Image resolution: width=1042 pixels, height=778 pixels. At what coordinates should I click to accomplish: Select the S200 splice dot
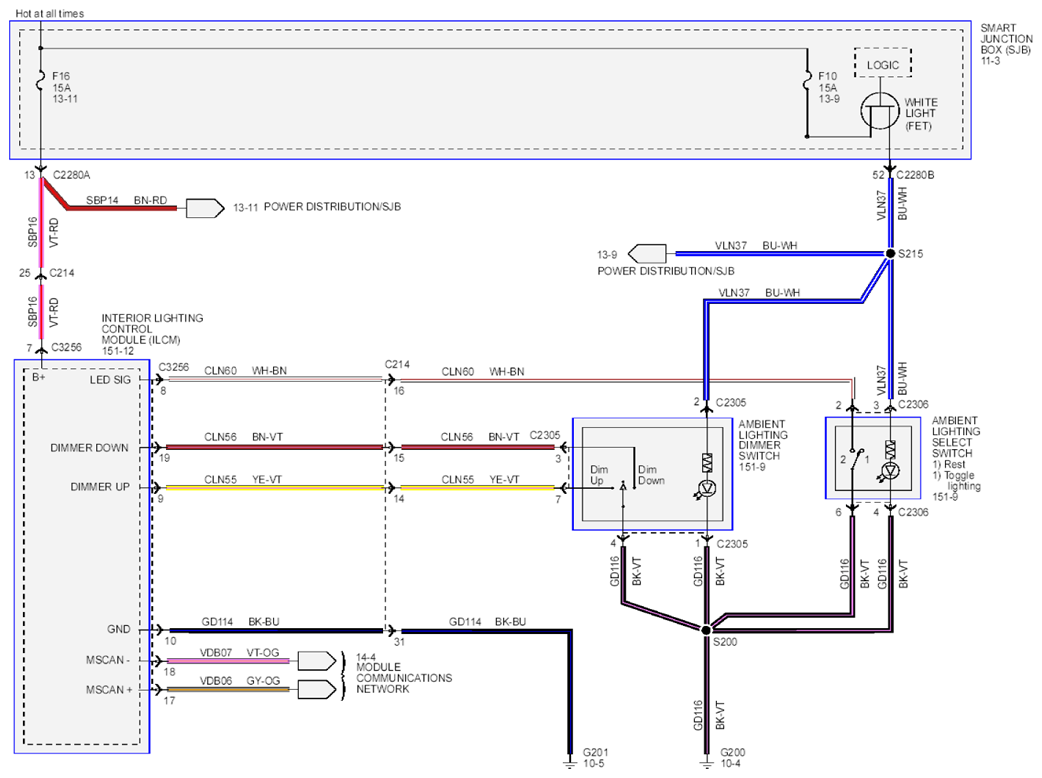click(x=706, y=629)
